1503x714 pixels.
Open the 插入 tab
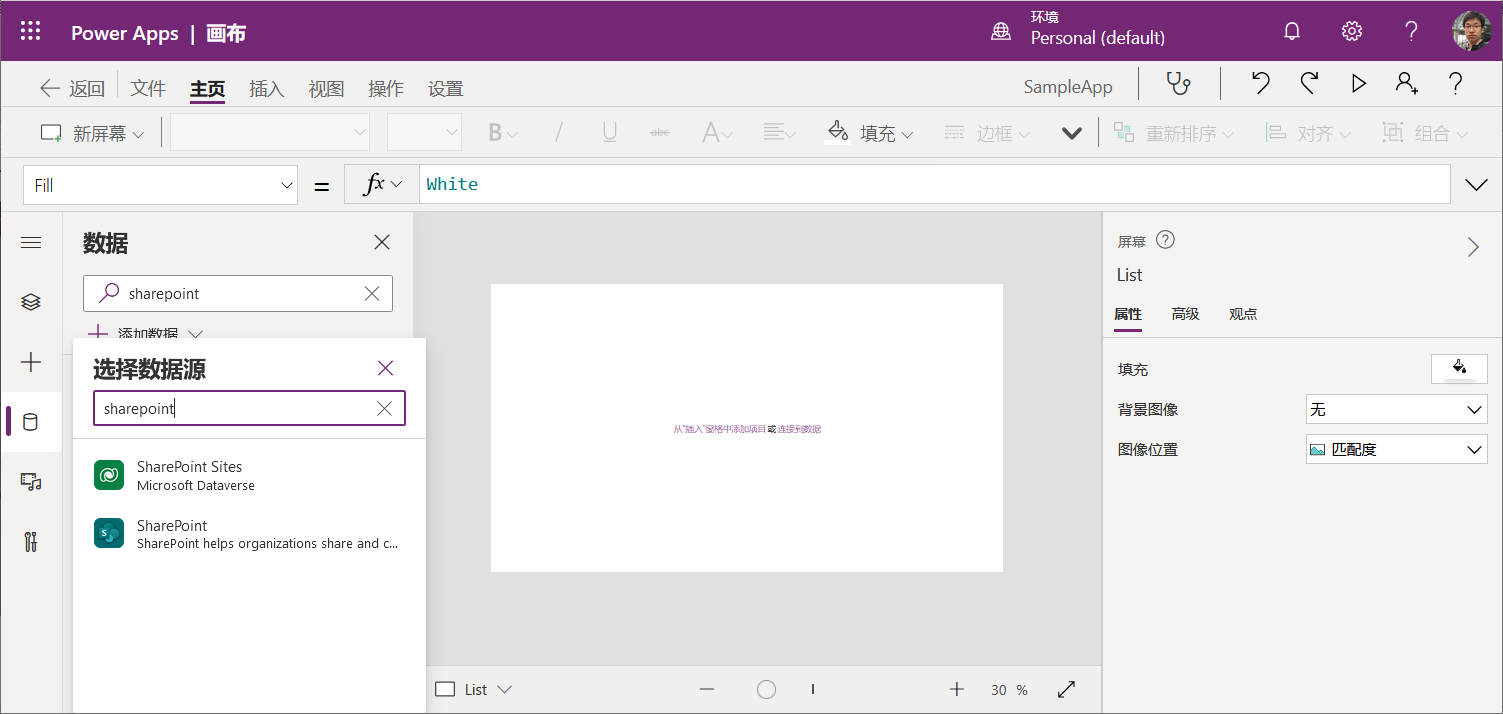267,89
